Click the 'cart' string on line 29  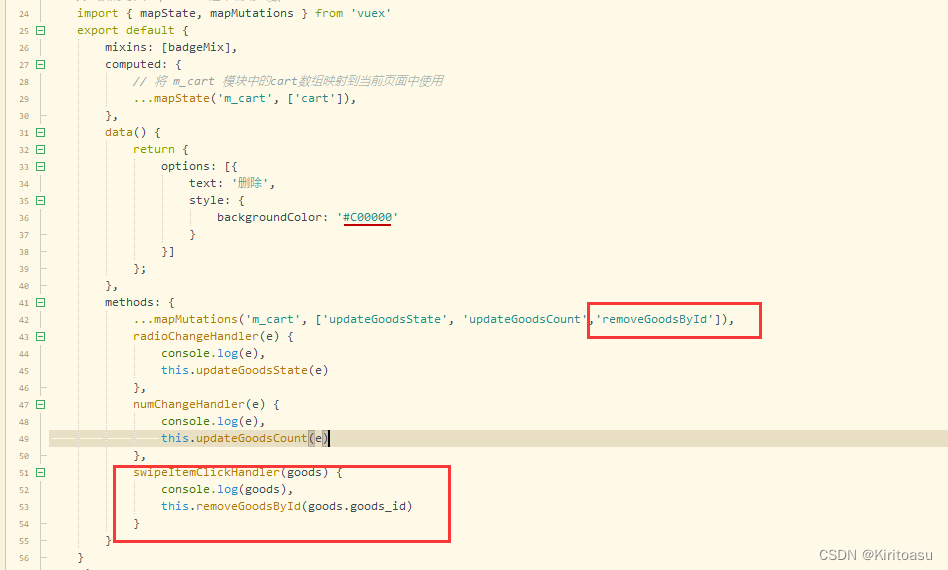point(318,98)
